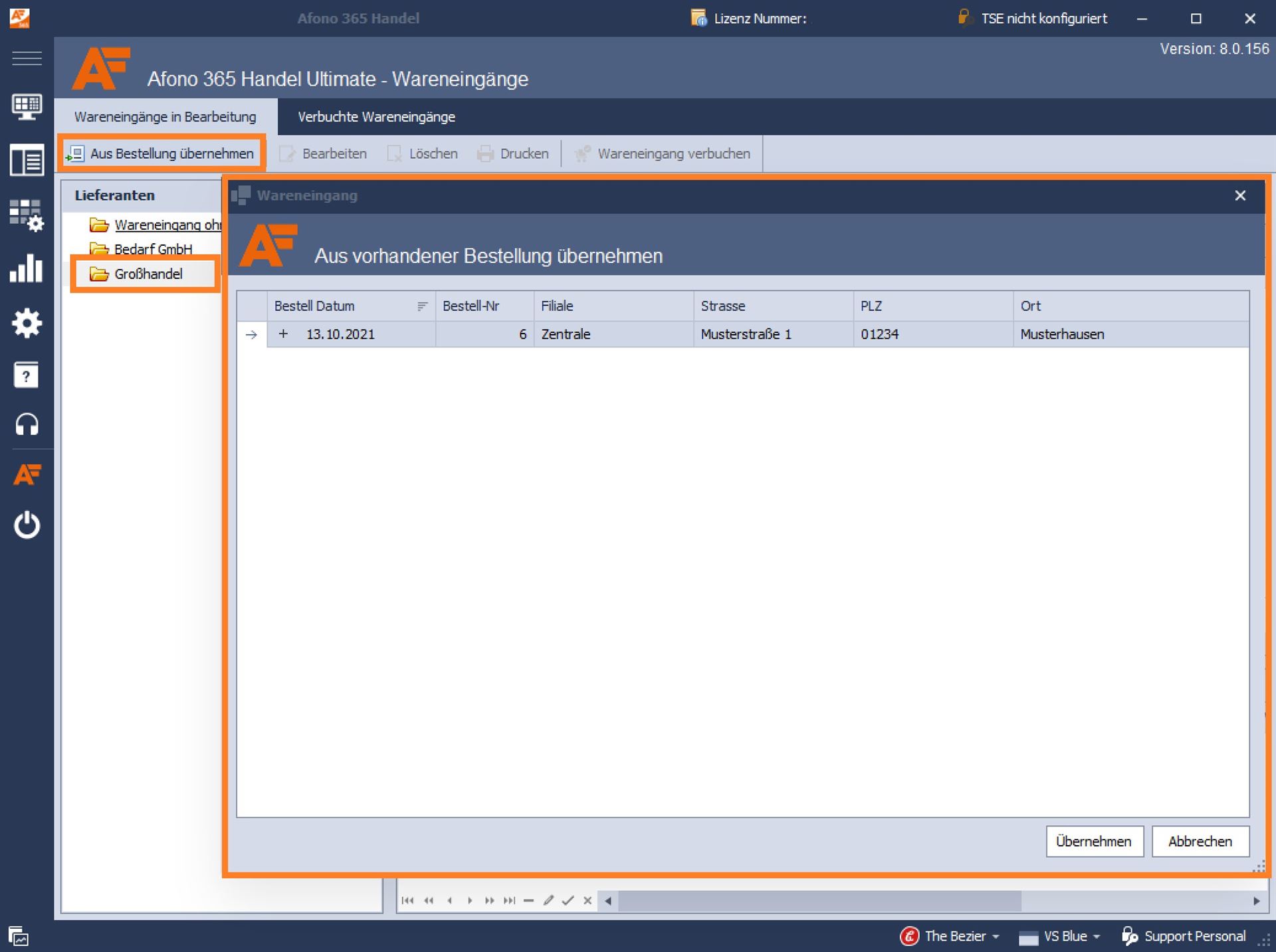Screen dimensions: 1276x952
Task: Click the Filiale column header
Action: pyautogui.click(x=613, y=306)
